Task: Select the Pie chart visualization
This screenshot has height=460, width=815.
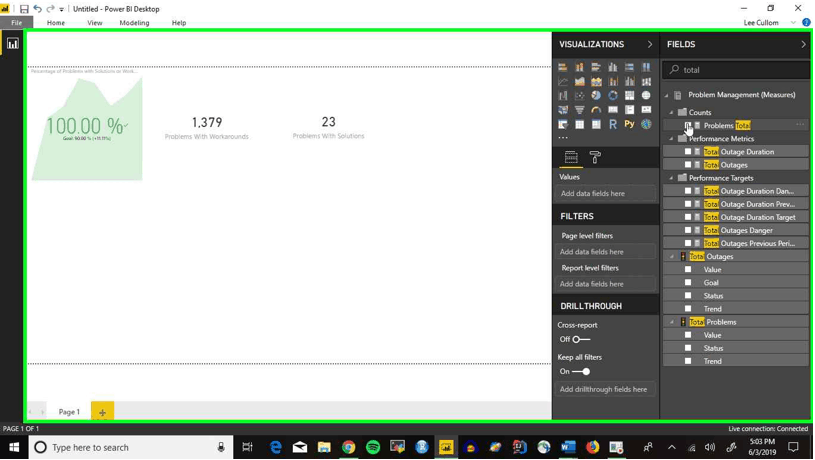Action: (x=596, y=96)
